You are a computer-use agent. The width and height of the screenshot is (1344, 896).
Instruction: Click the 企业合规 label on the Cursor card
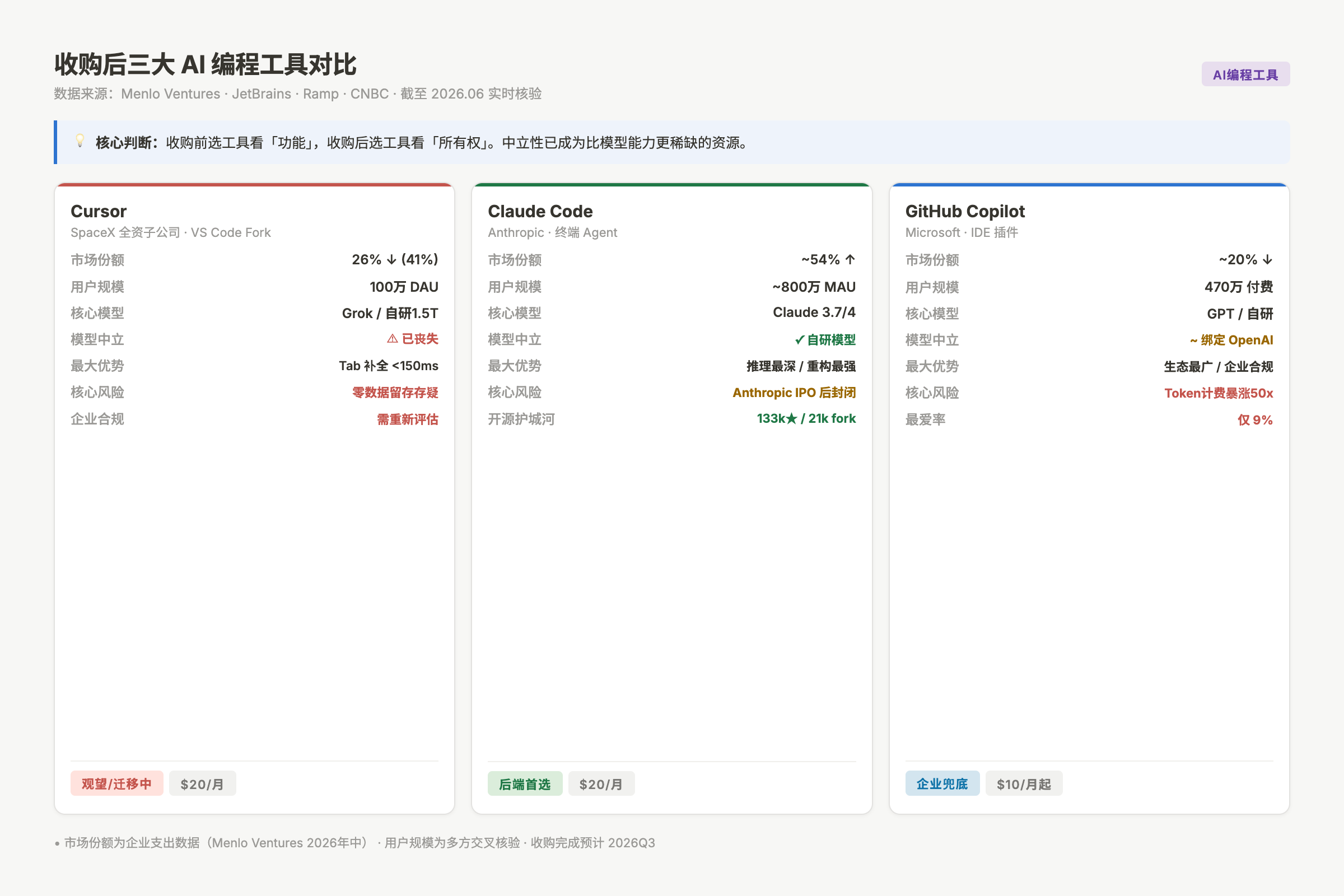[x=97, y=419]
